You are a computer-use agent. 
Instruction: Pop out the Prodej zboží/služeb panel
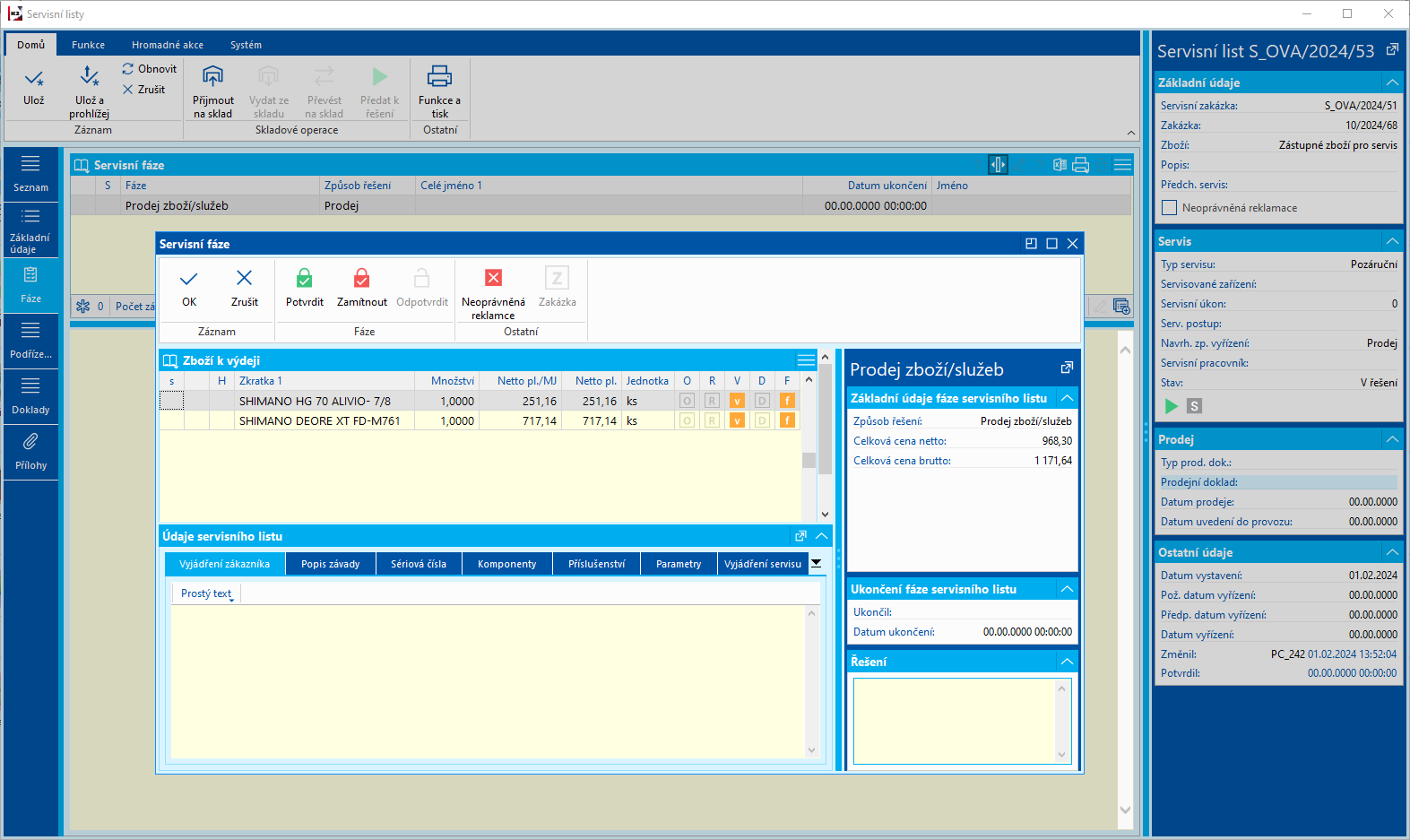[1067, 368]
